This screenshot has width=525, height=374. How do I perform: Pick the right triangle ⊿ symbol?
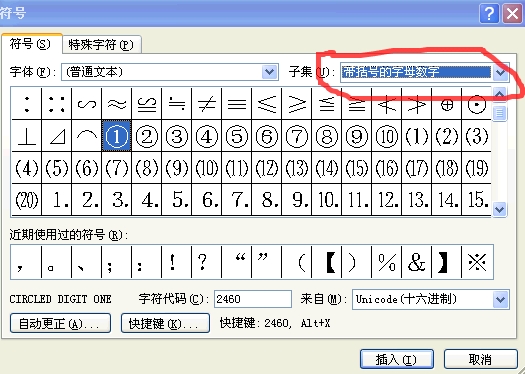tap(57, 136)
